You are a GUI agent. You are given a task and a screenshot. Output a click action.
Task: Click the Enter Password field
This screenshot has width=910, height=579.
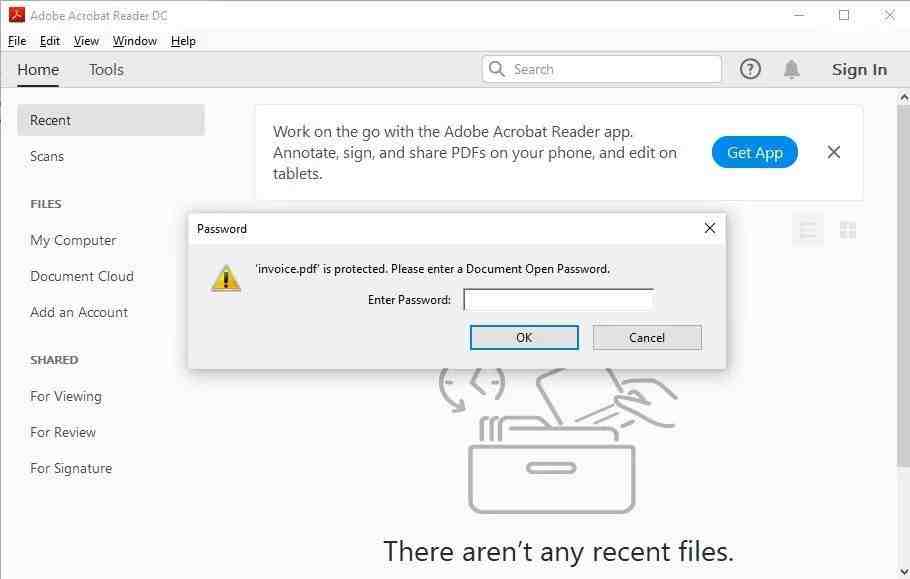pos(558,300)
